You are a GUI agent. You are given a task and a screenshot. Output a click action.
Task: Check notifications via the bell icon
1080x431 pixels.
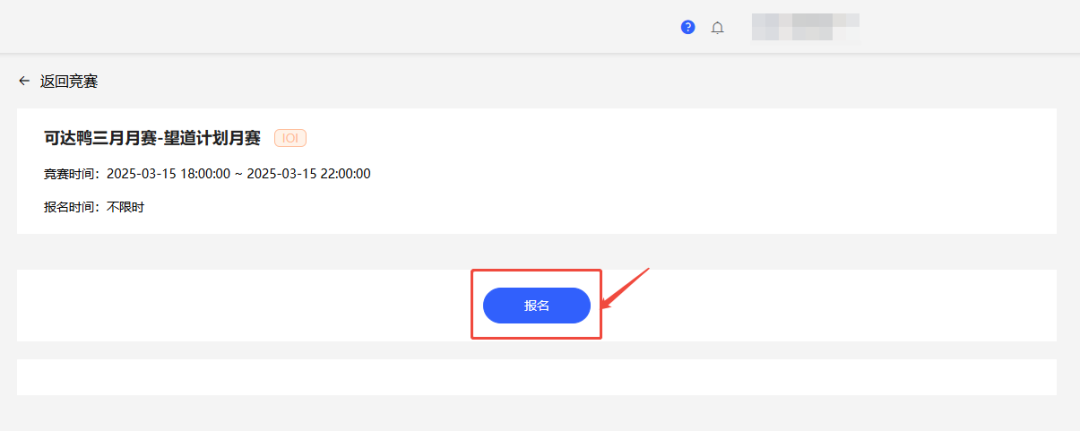click(x=718, y=28)
